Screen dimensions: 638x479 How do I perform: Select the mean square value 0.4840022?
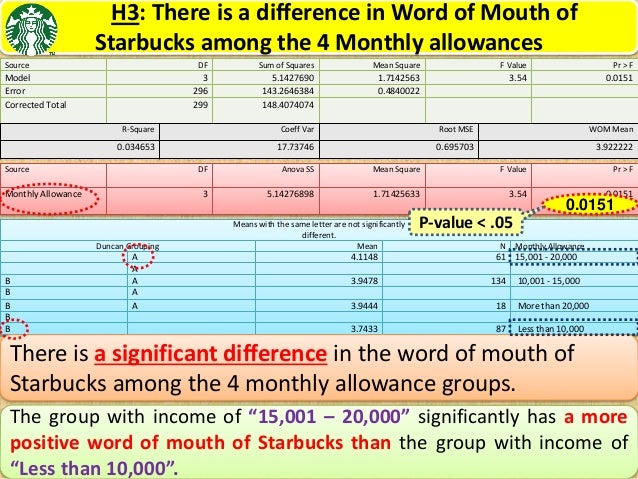(x=399, y=91)
